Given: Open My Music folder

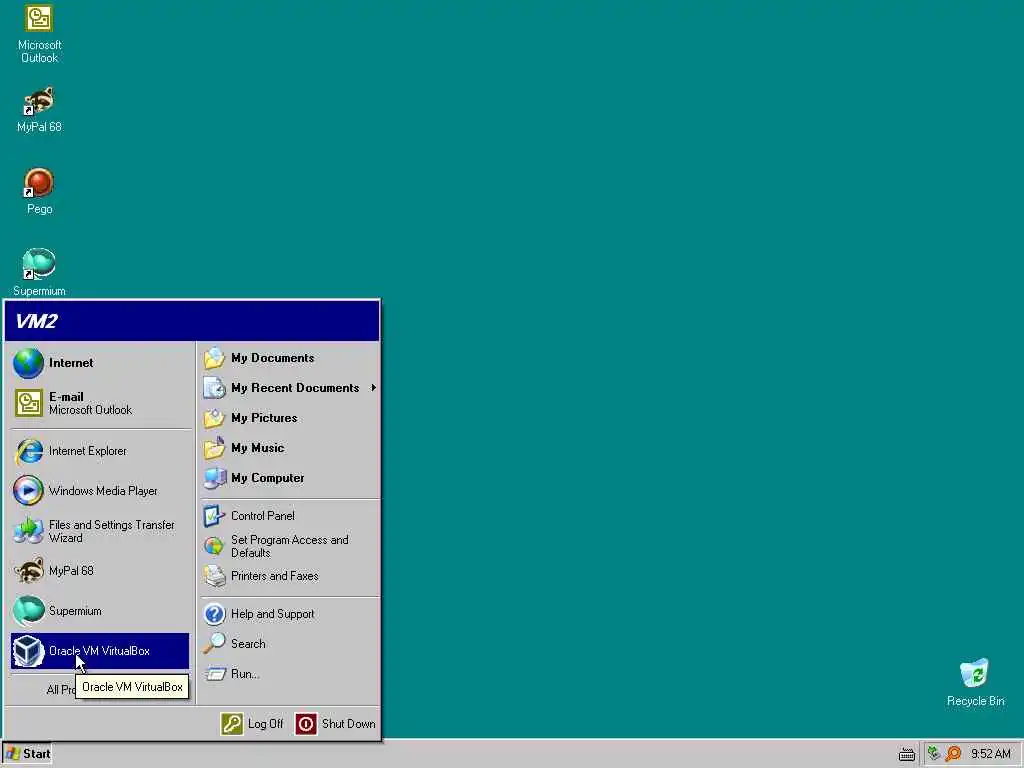Looking at the screenshot, I should (290, 448).
